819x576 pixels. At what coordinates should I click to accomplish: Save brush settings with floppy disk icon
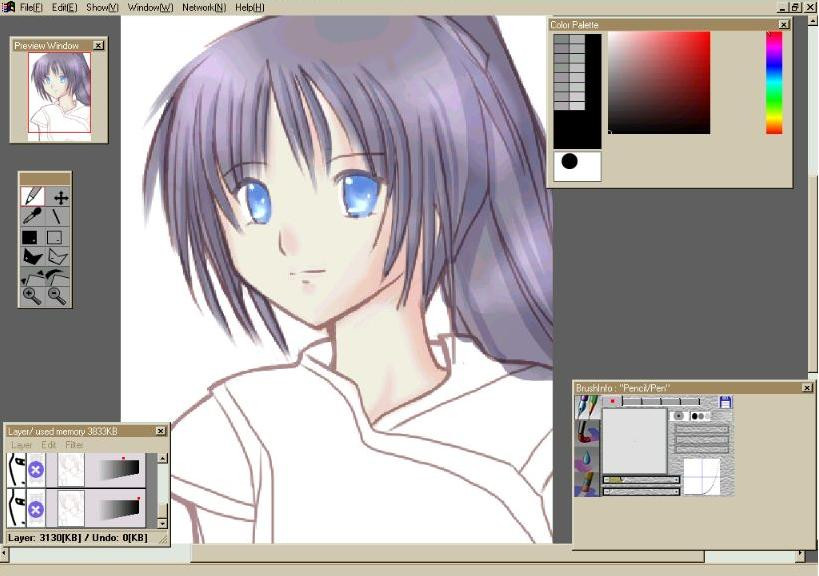[726, 402]
